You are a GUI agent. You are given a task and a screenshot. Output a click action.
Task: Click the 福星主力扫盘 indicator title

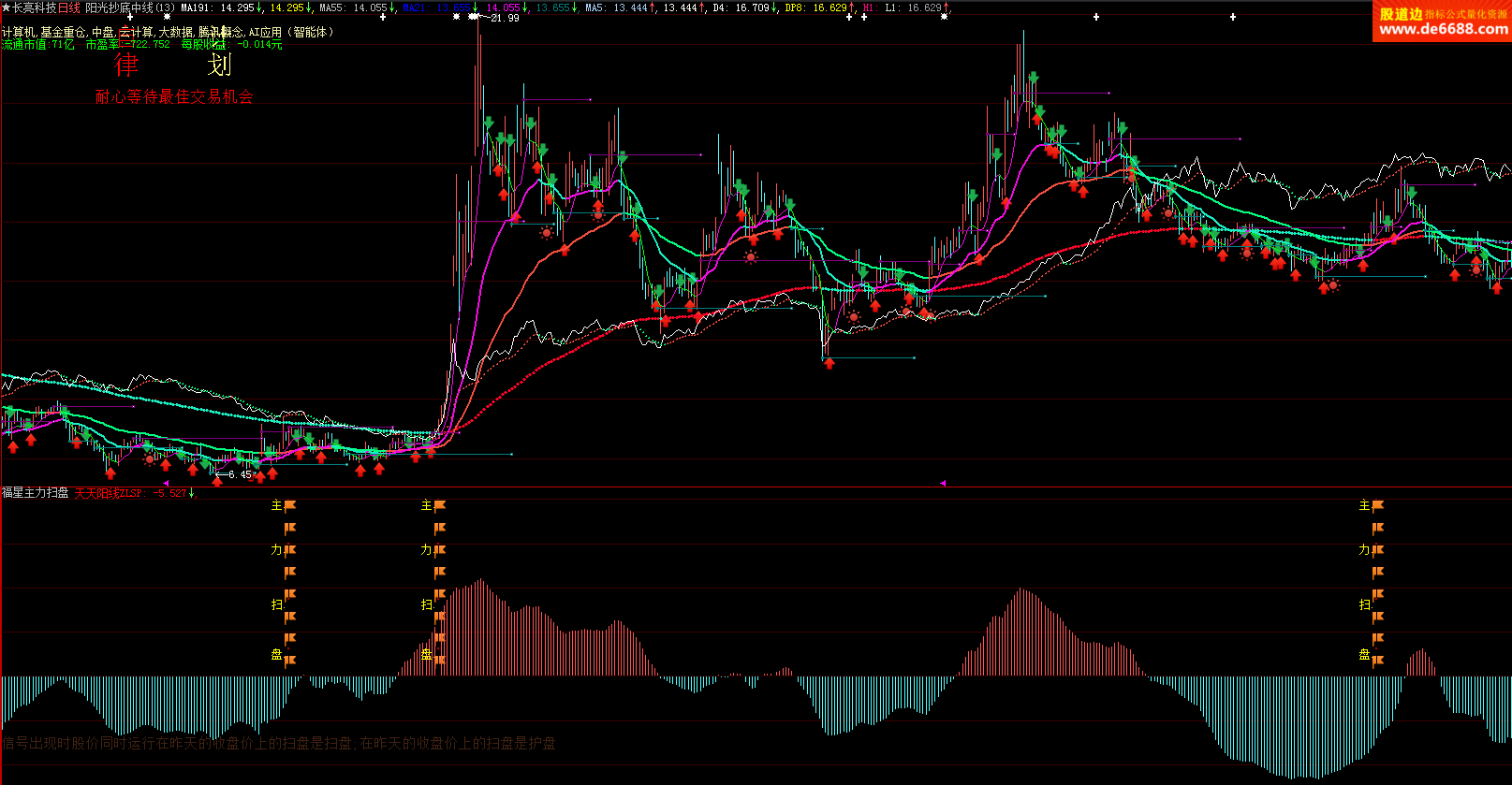coord(36,493)
